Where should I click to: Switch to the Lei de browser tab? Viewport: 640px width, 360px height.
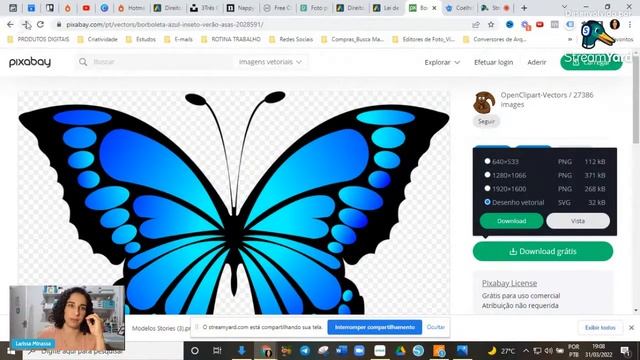386,8
